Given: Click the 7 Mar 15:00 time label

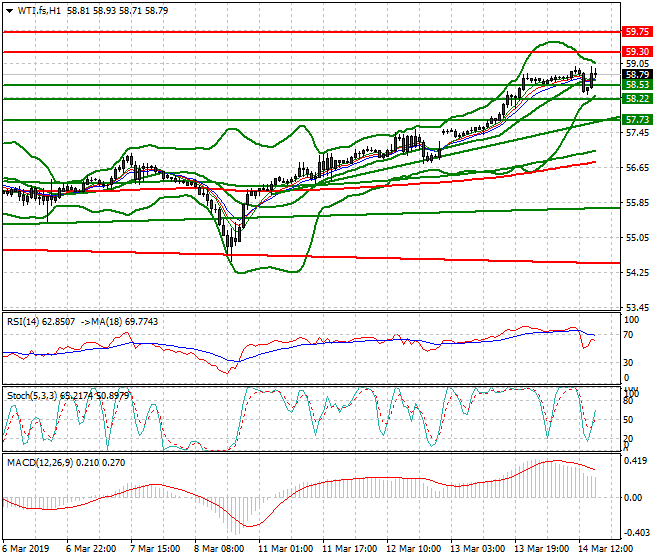Looking at the screenshot, I should pos(155,549).
